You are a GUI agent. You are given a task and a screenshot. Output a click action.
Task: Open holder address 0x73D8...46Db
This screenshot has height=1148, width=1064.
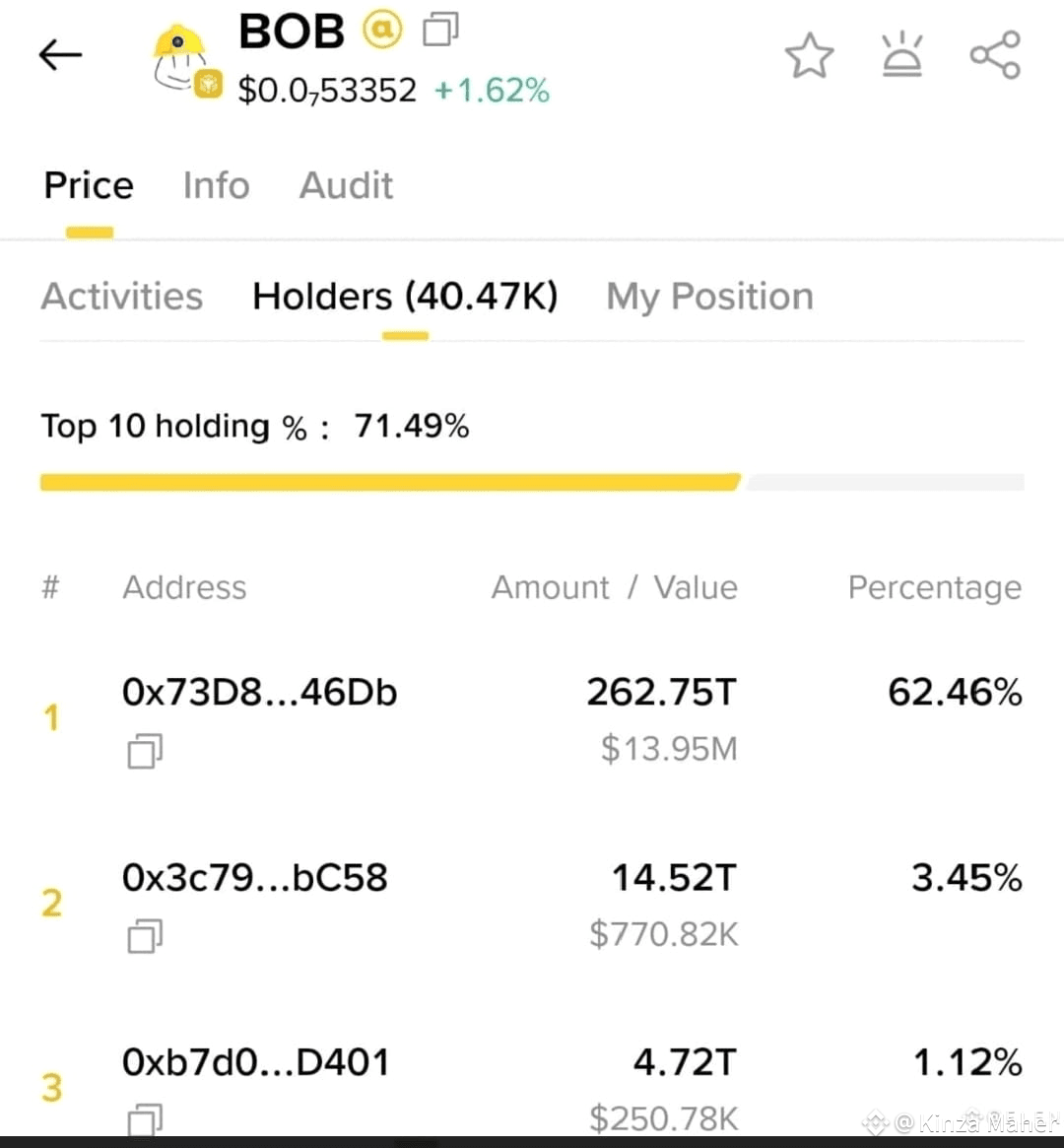(260, 692)
